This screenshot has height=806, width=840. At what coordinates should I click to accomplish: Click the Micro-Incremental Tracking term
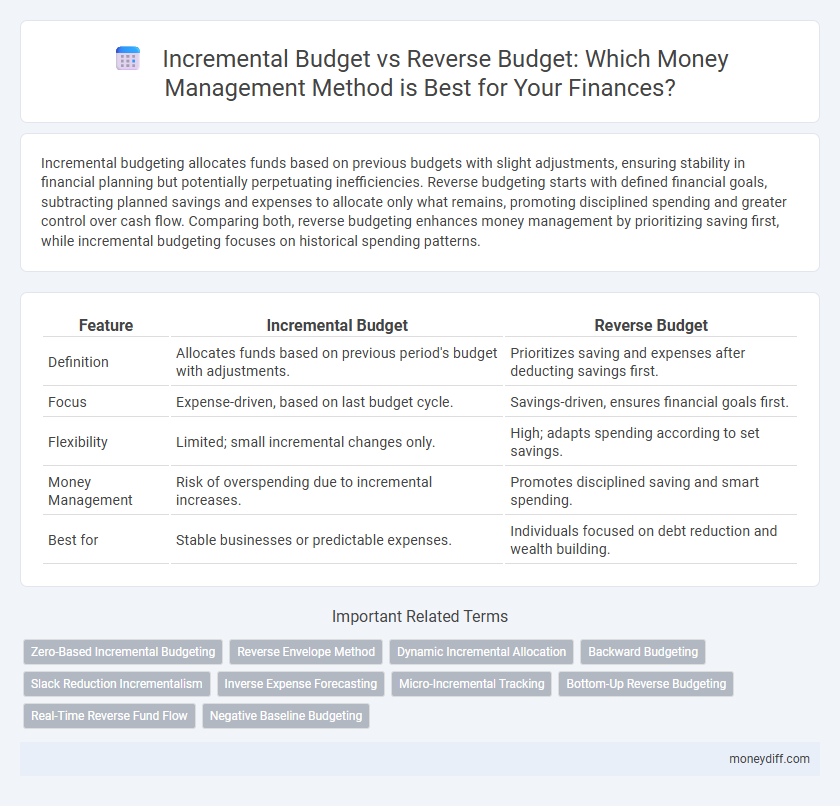(x=471, y=684)
